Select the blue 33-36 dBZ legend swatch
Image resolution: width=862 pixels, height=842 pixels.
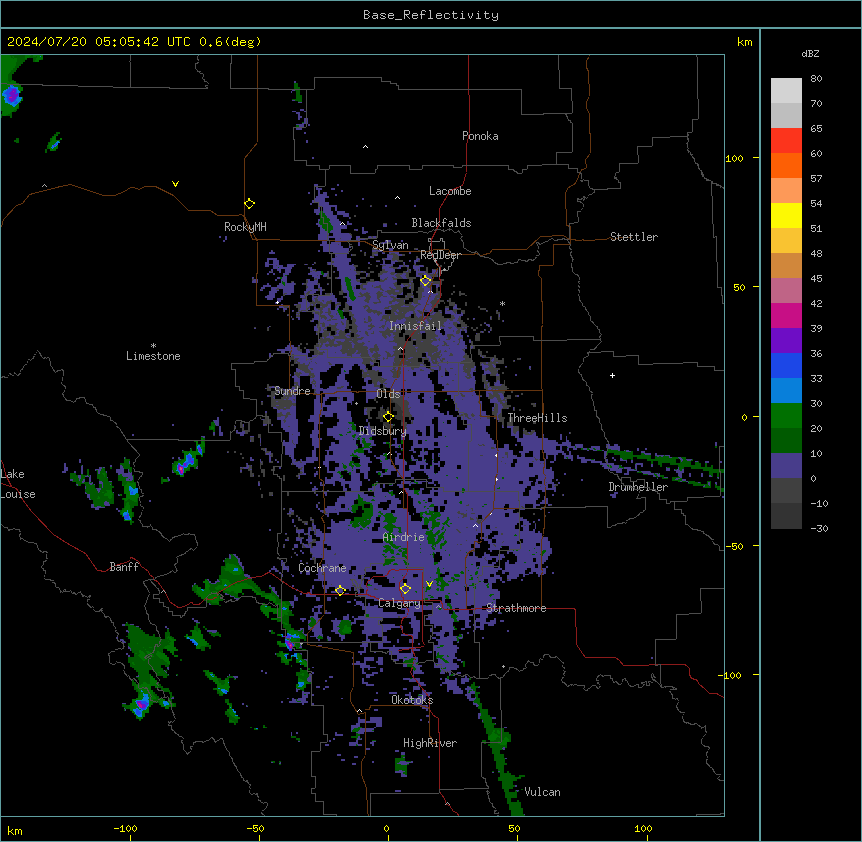click(786, 365)
